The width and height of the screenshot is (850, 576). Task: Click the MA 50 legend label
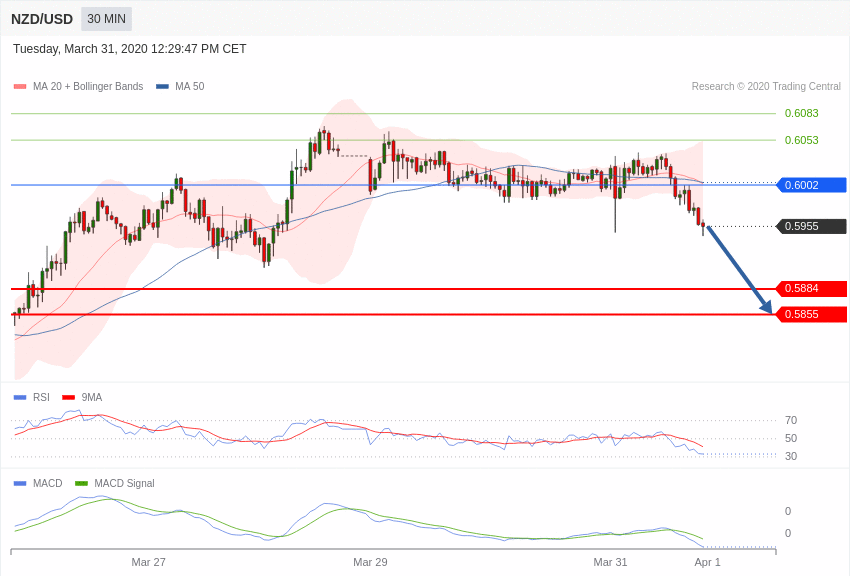(190, 86)
